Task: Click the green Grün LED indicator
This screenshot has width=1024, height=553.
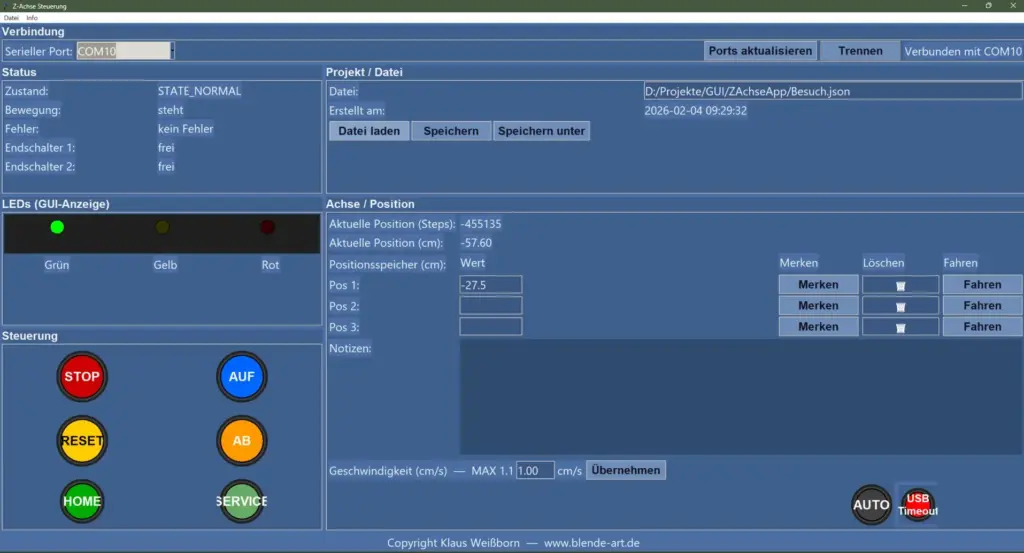Action: coord(57,227)
